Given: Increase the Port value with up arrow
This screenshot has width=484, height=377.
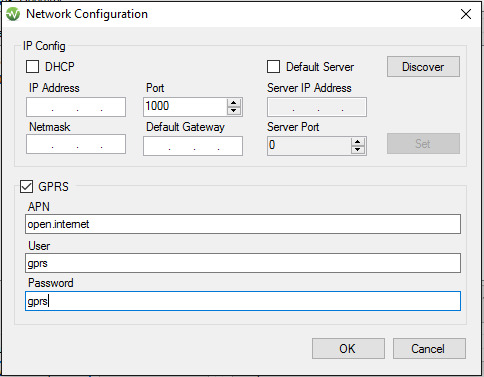Looking at the screenshot, I should [x=234, y=103].
